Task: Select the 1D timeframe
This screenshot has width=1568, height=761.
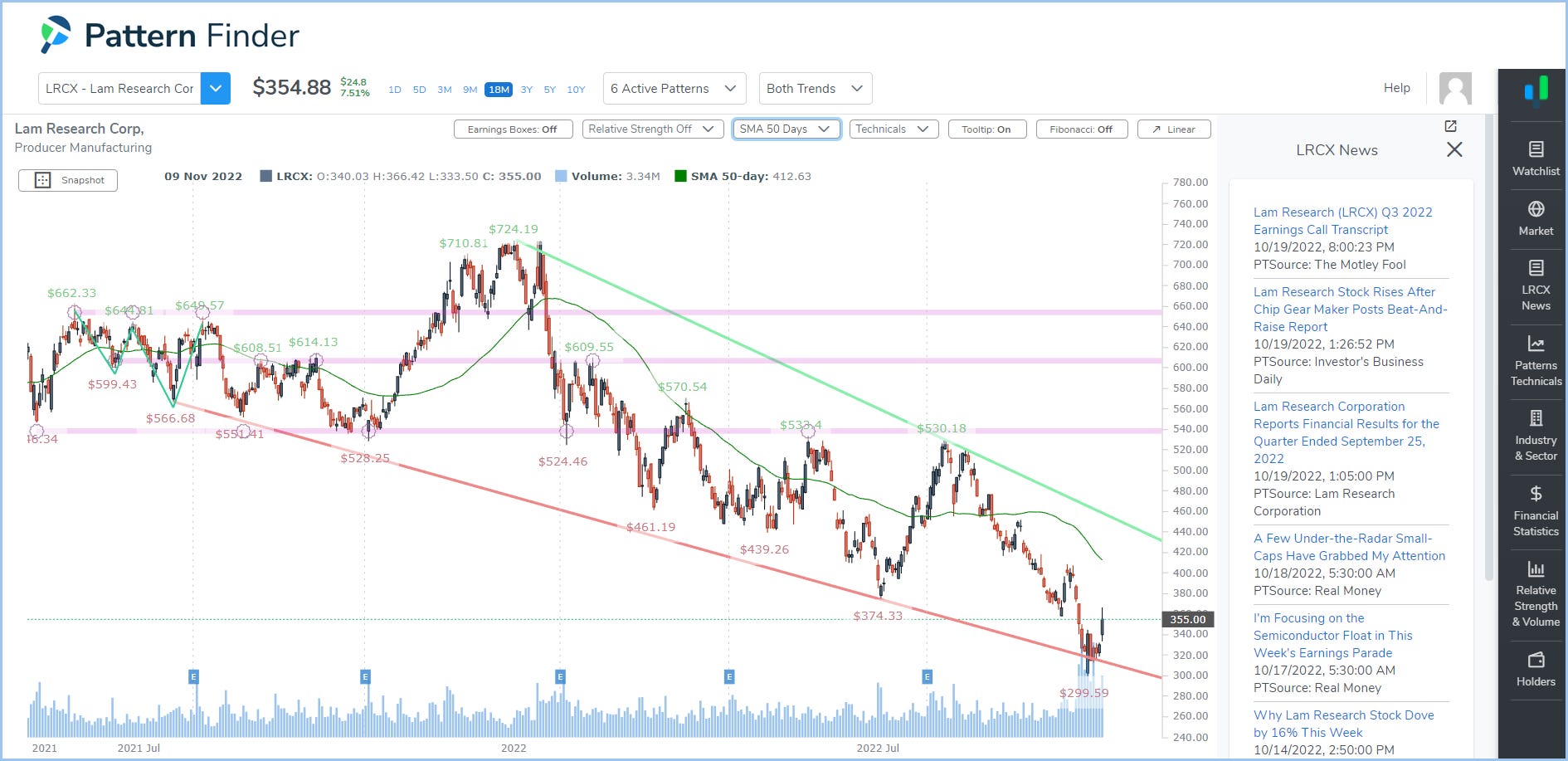Action: [x=395, y=90]
